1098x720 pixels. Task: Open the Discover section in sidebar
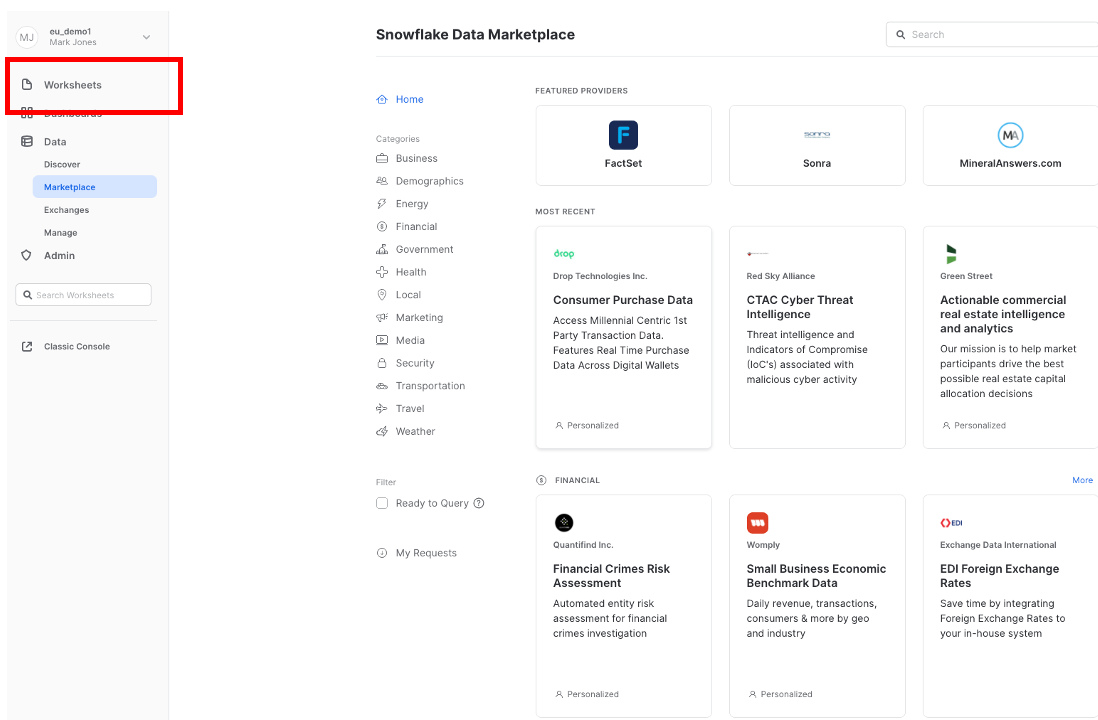(x=62, y=164)
